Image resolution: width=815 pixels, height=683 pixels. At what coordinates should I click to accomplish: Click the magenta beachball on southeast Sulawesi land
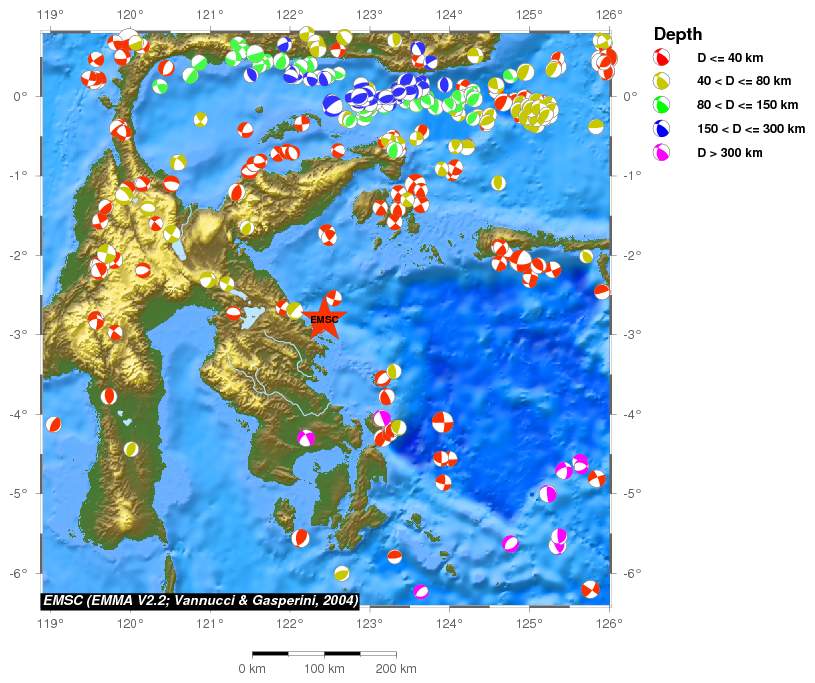point(306,437)
